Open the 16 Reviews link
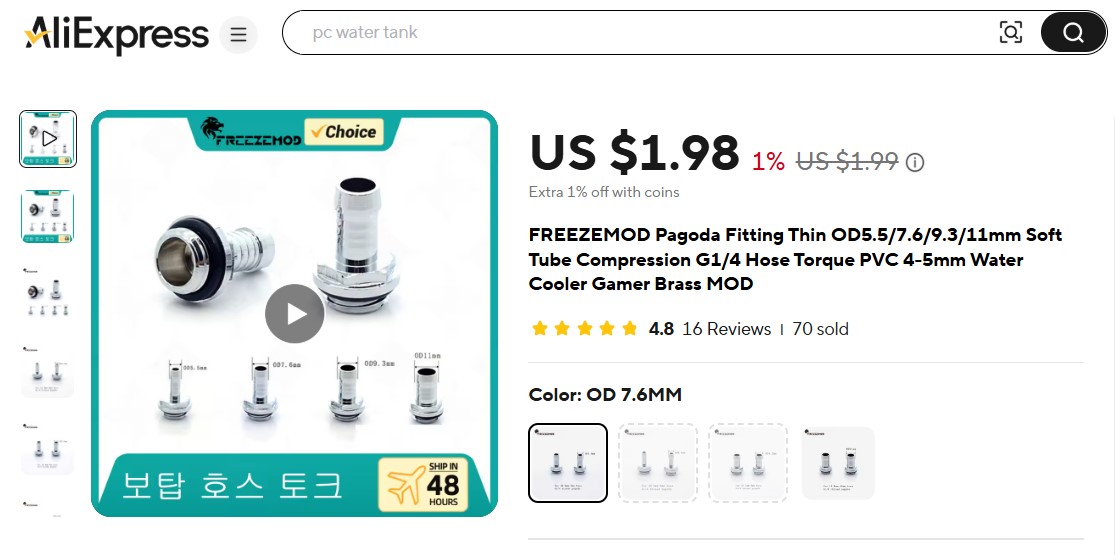The image size is (1115, 555). (726, 329)
